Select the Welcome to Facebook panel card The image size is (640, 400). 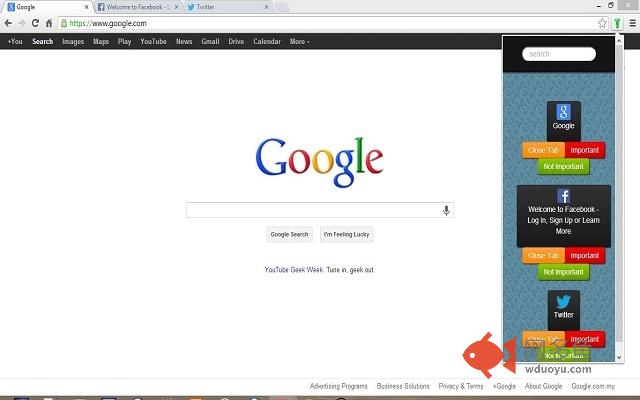pos(564,216)
